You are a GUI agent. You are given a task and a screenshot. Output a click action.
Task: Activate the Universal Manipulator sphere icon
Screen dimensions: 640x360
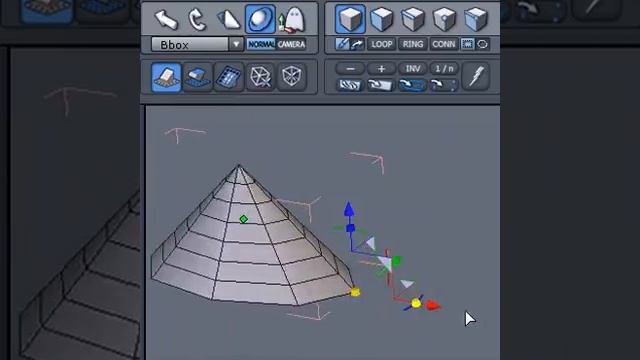coord(260,19)
